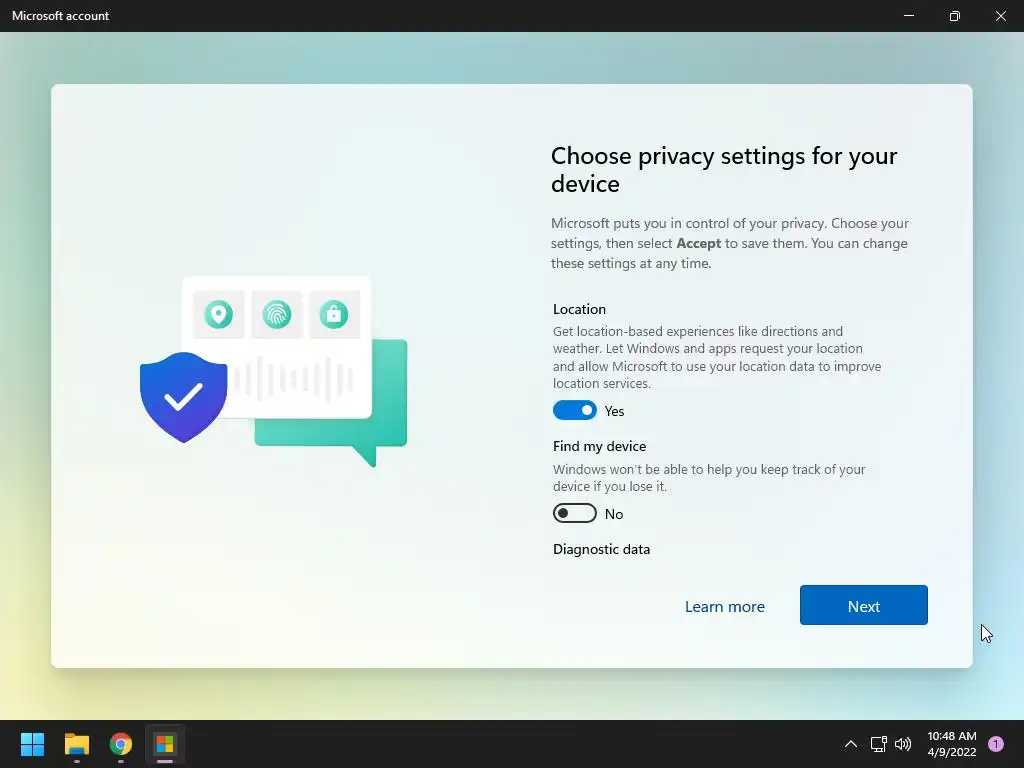Click the No label beside Find my device
1024x768 pixels.
[614, 514]
